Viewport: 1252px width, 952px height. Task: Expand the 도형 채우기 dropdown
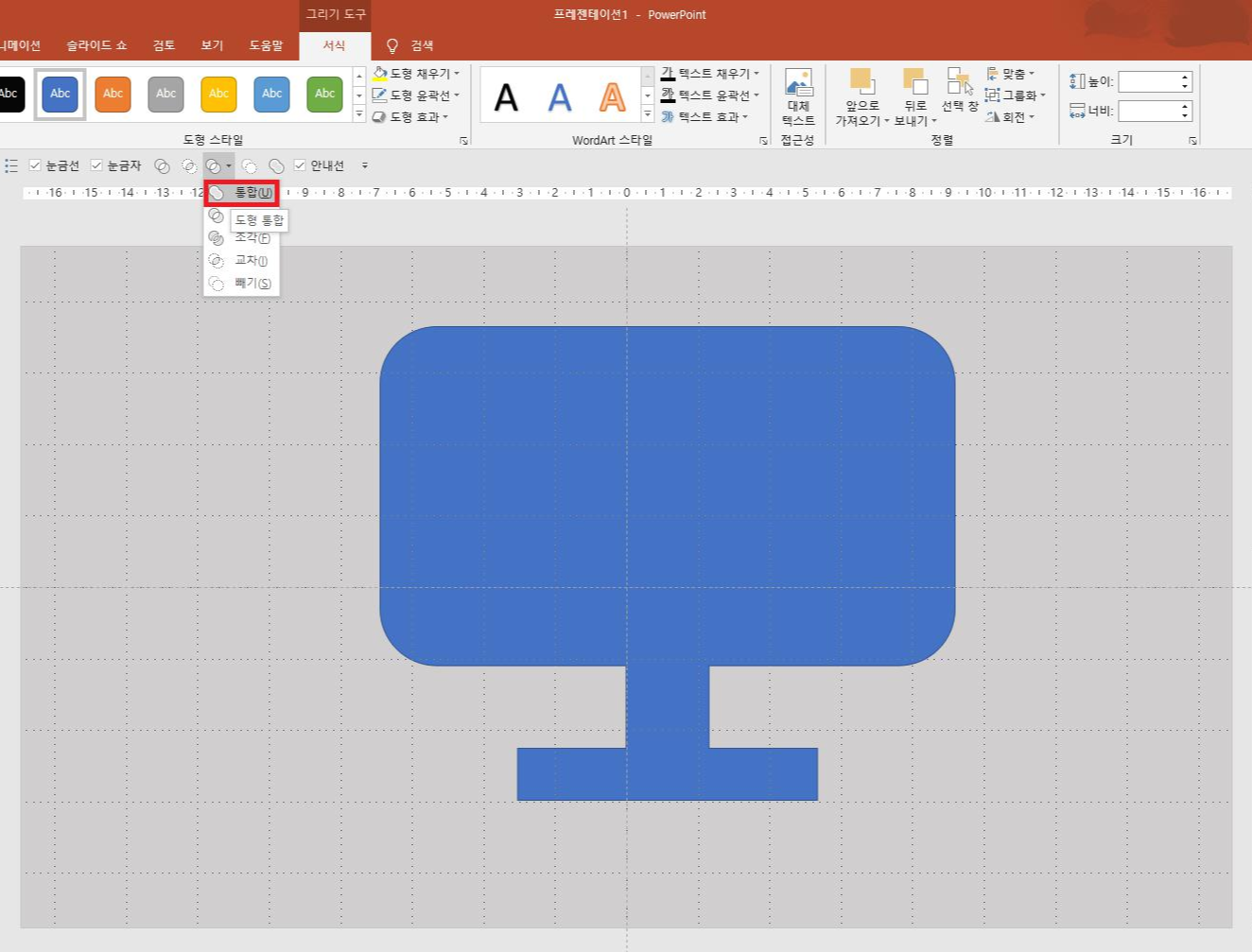pos(457,74)
